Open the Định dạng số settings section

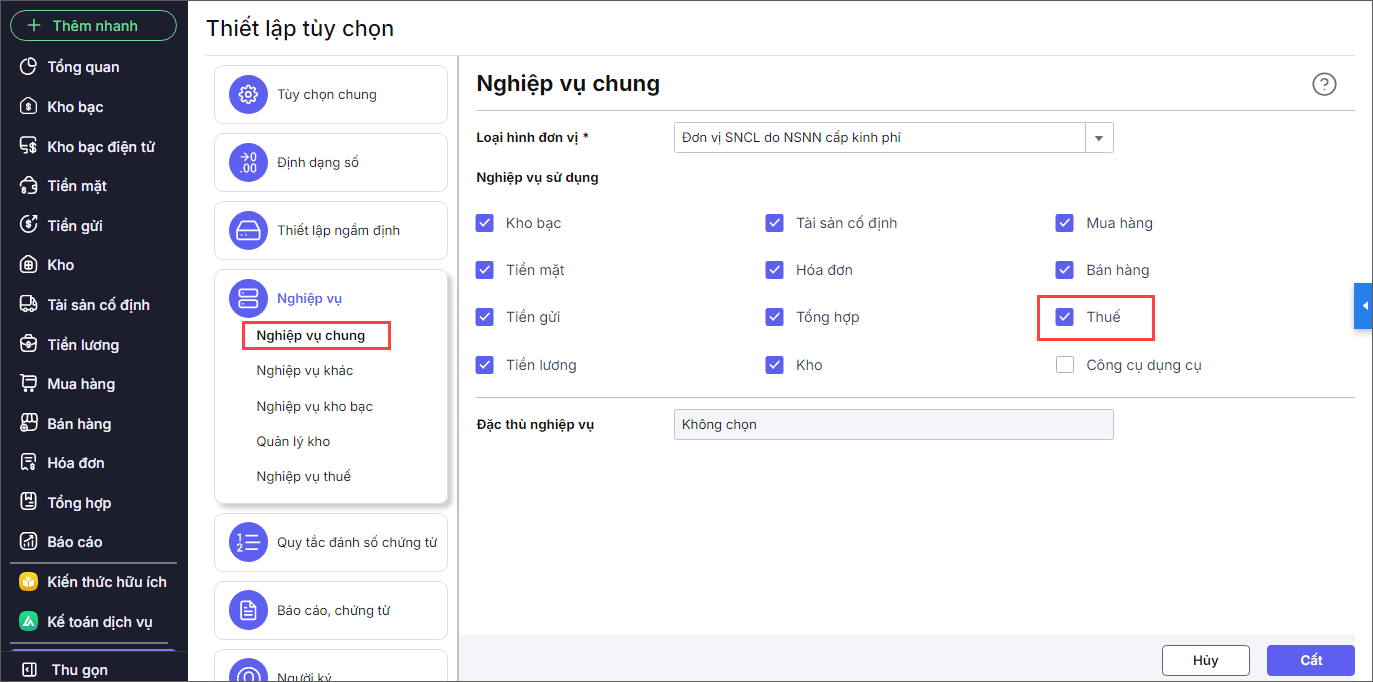click(331, 163)
